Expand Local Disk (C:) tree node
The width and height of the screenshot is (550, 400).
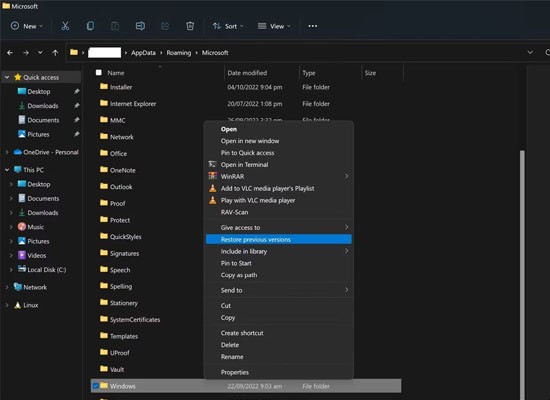pyautogui.click(x=11, y=269)
